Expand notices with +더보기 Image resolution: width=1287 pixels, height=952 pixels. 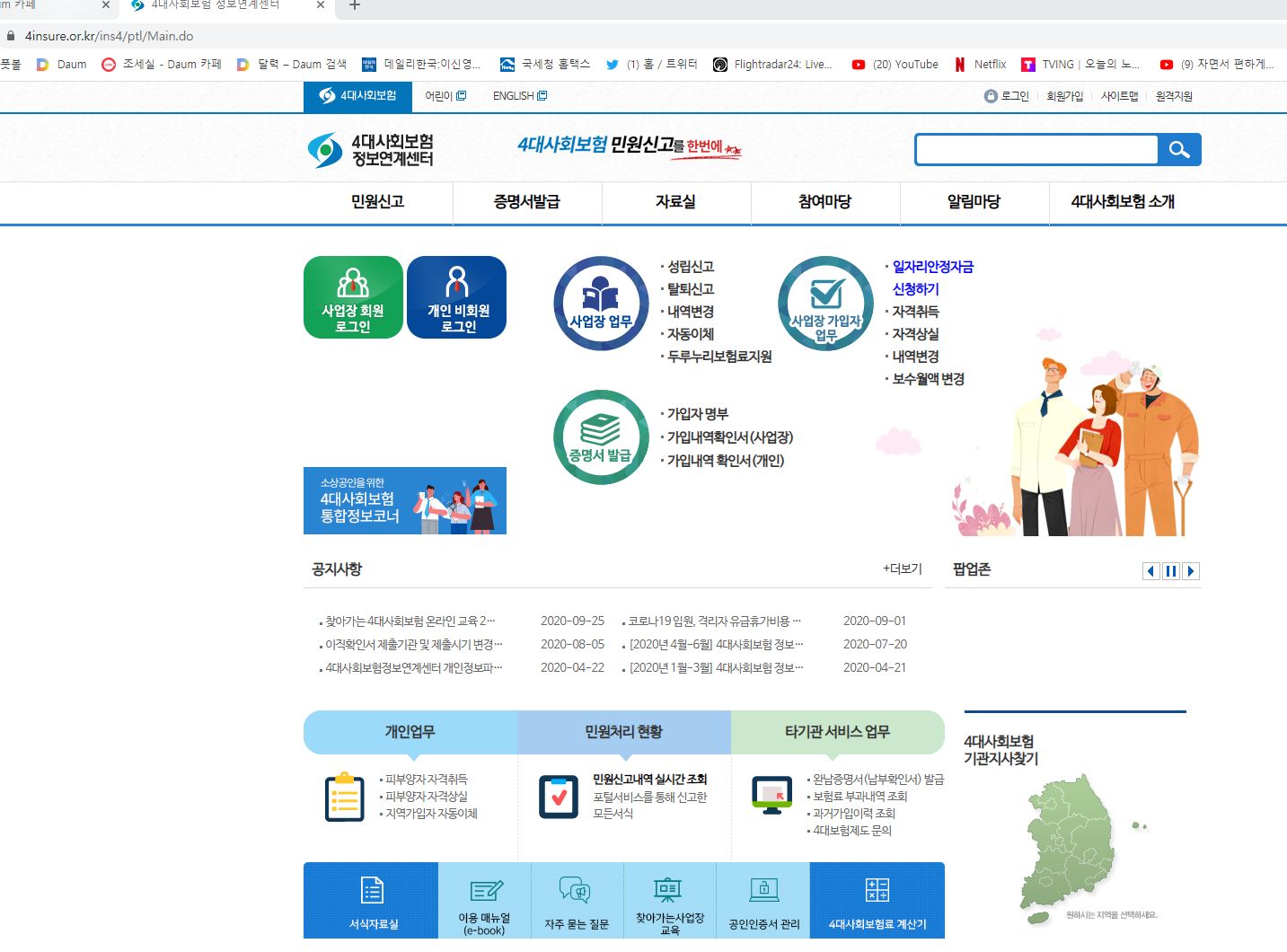pos(902,569)
